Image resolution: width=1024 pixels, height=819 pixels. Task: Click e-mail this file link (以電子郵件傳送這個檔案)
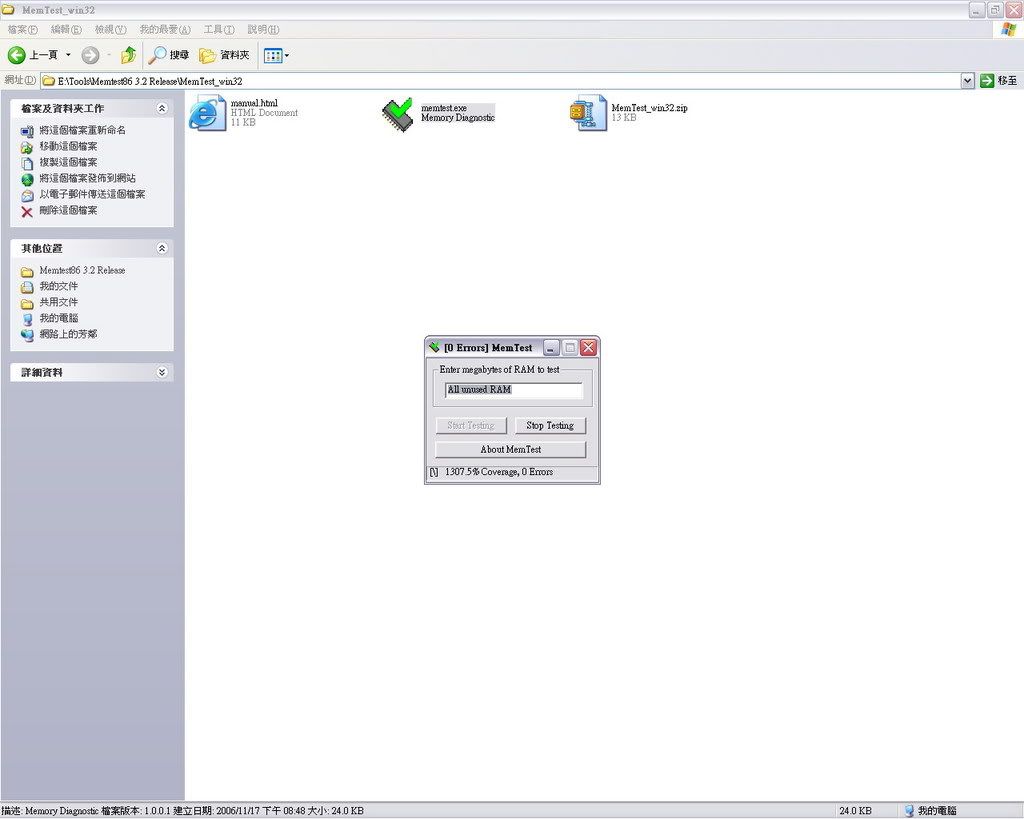click(x=92, y=194)
